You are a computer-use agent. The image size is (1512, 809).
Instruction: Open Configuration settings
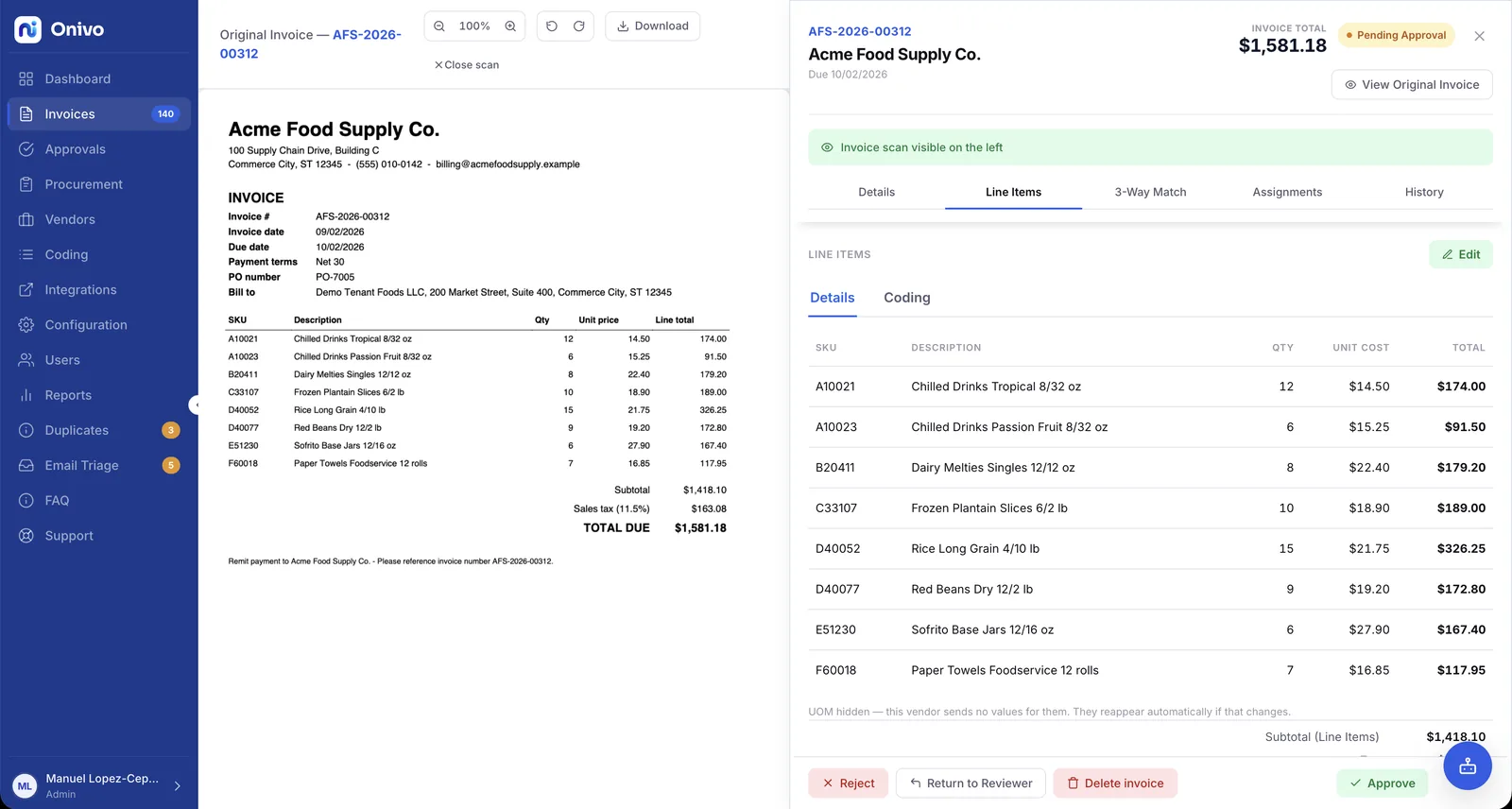tap(99, 324)
